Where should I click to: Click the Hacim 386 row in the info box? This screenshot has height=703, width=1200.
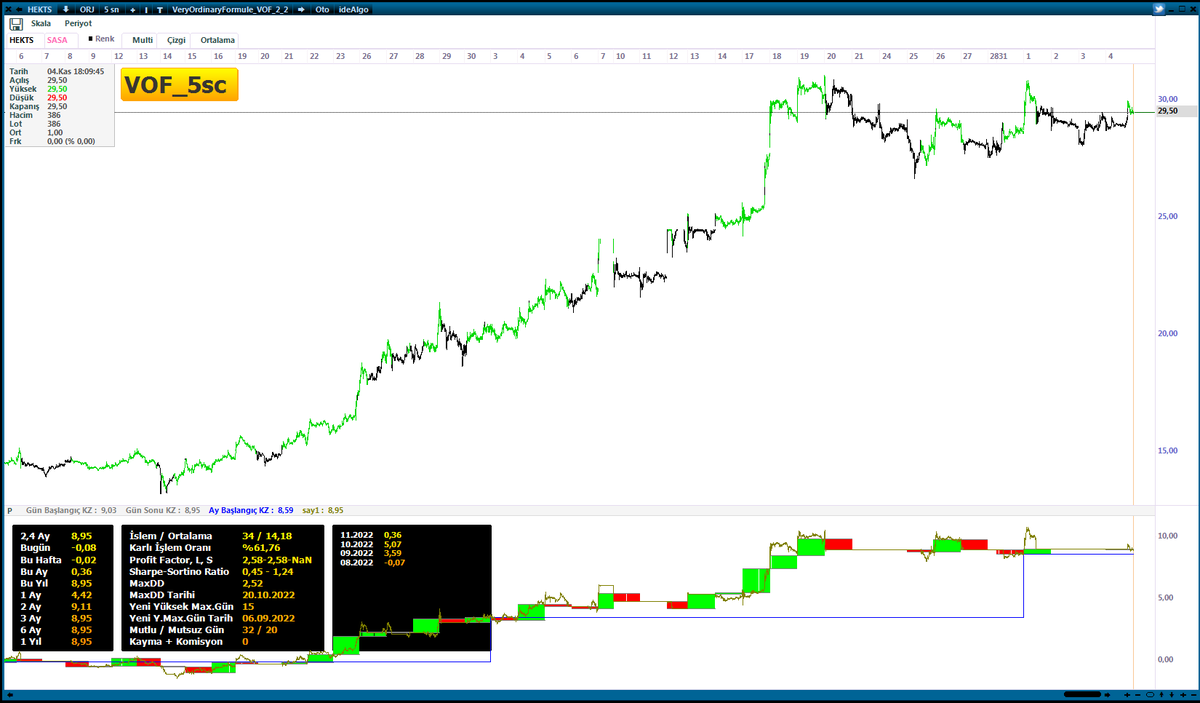point(36,115)
